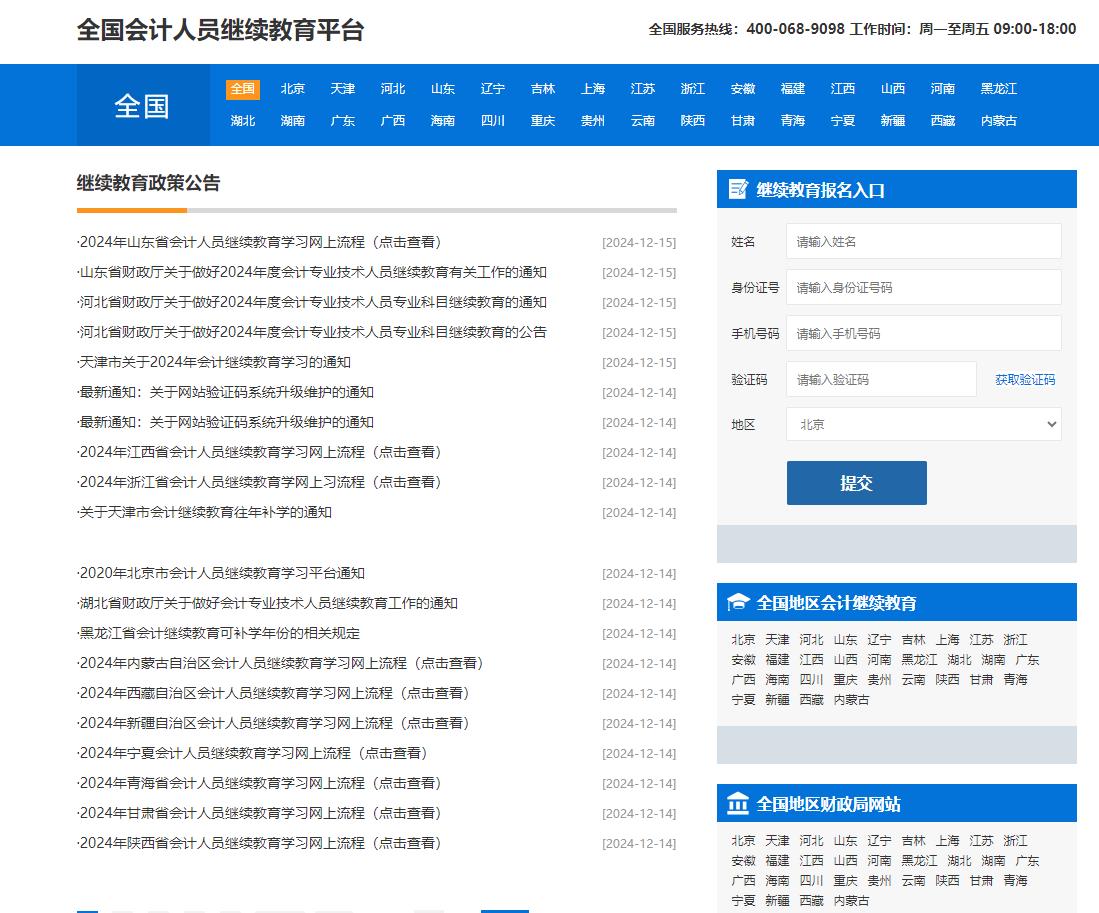Click 内蒙古 under 全国地区会计继续教育

851,700
